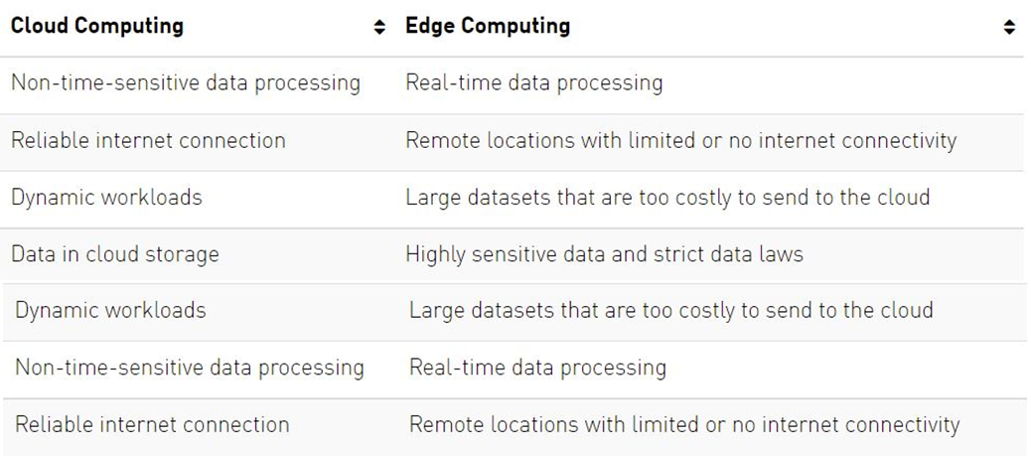Click the lower 'Large datasets' cell

click(671, 310)
